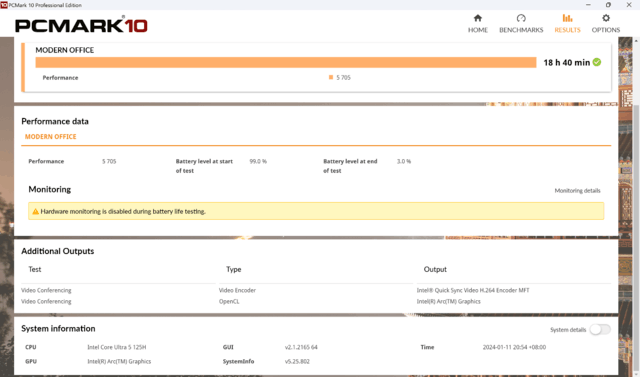The height and width of the screenshot is (377, 640).
Task: Click the PCMark 10 logo
Action: click(81, 25)
